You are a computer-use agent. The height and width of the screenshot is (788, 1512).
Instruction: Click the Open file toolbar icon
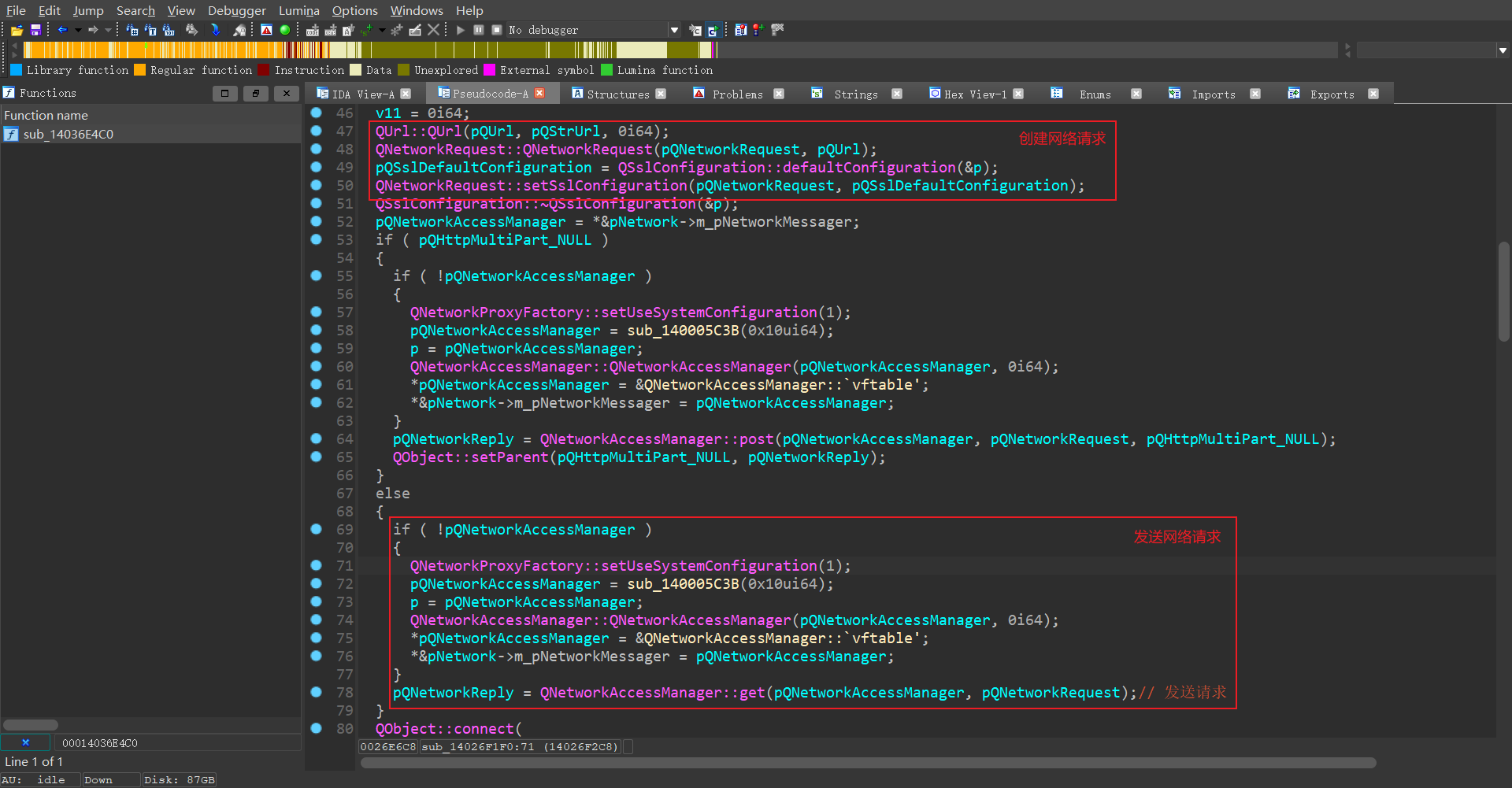coord(17,30)
